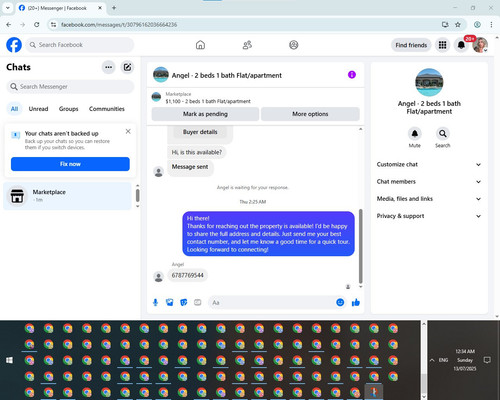500x400 pixels.
Task: Click the Facebook logo icon
Action: pos(14,45)
